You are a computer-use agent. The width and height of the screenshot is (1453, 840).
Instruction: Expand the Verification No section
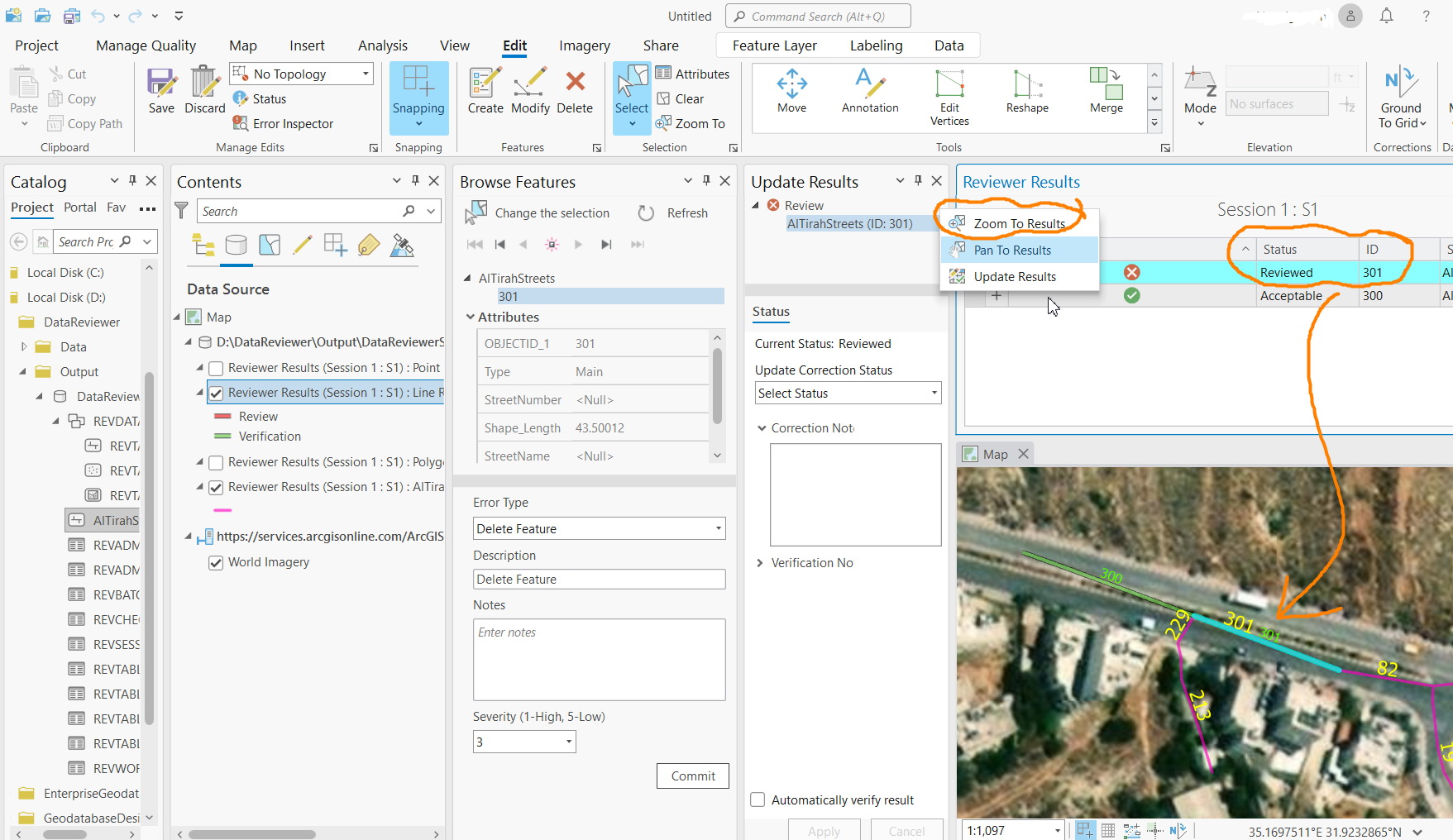760,562
